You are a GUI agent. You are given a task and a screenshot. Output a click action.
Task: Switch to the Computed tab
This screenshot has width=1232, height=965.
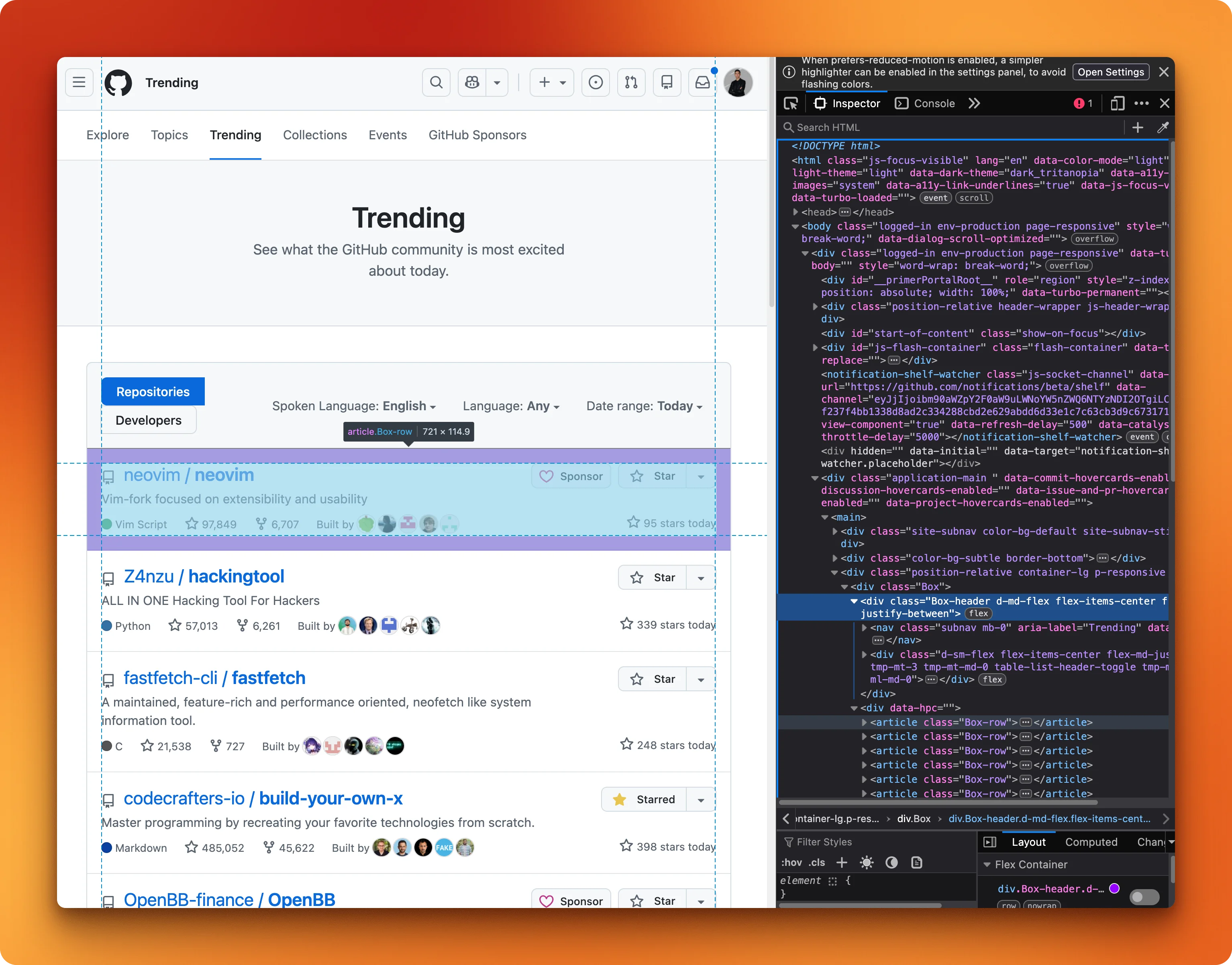click(1091, 842)
